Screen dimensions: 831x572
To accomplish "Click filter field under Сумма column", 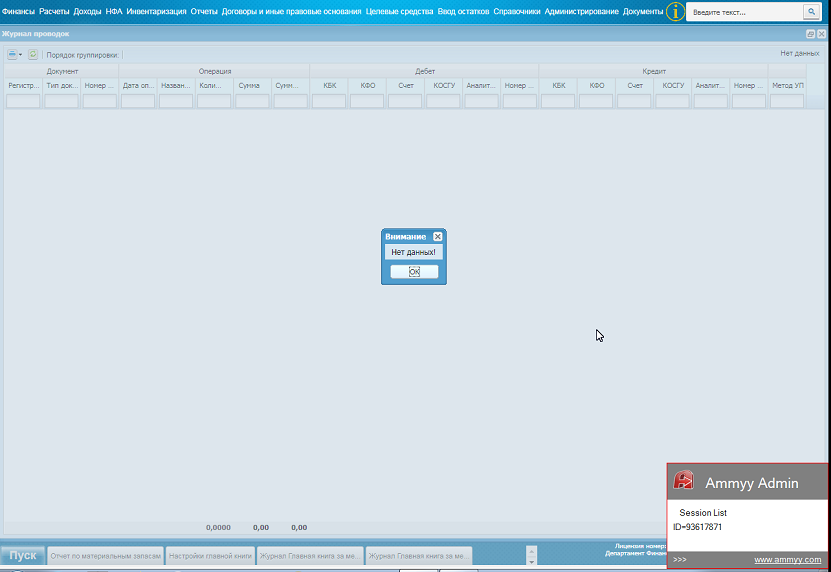I will [252, 101].
